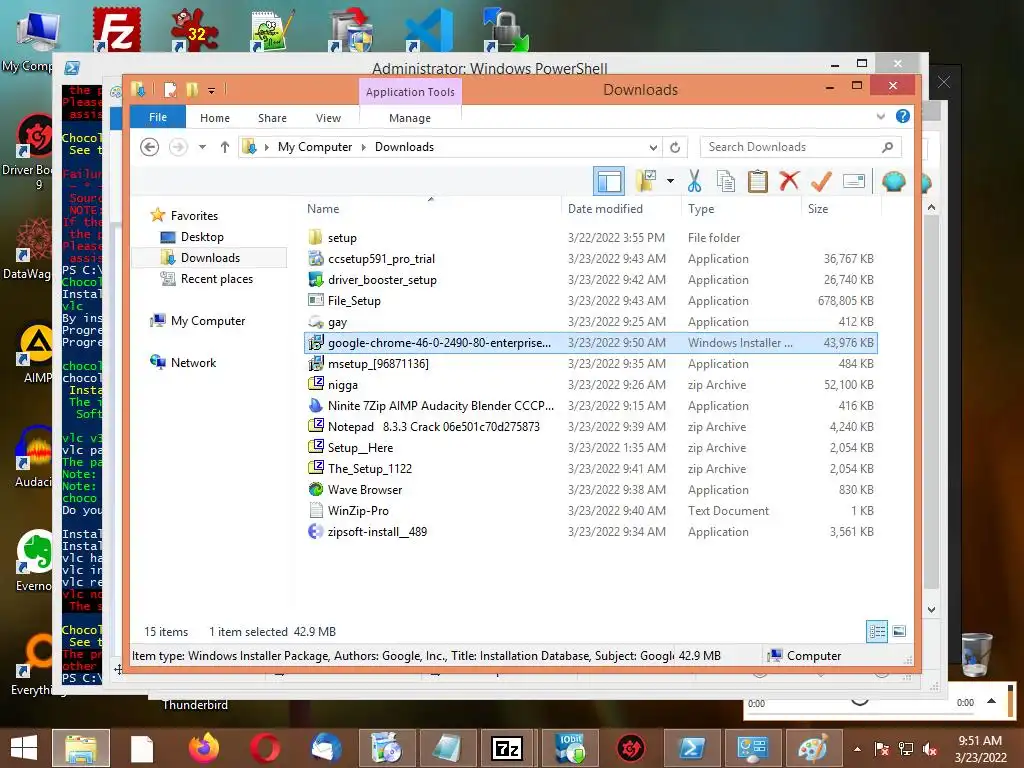Click the folder options toolbar icon

click(646, 181)
